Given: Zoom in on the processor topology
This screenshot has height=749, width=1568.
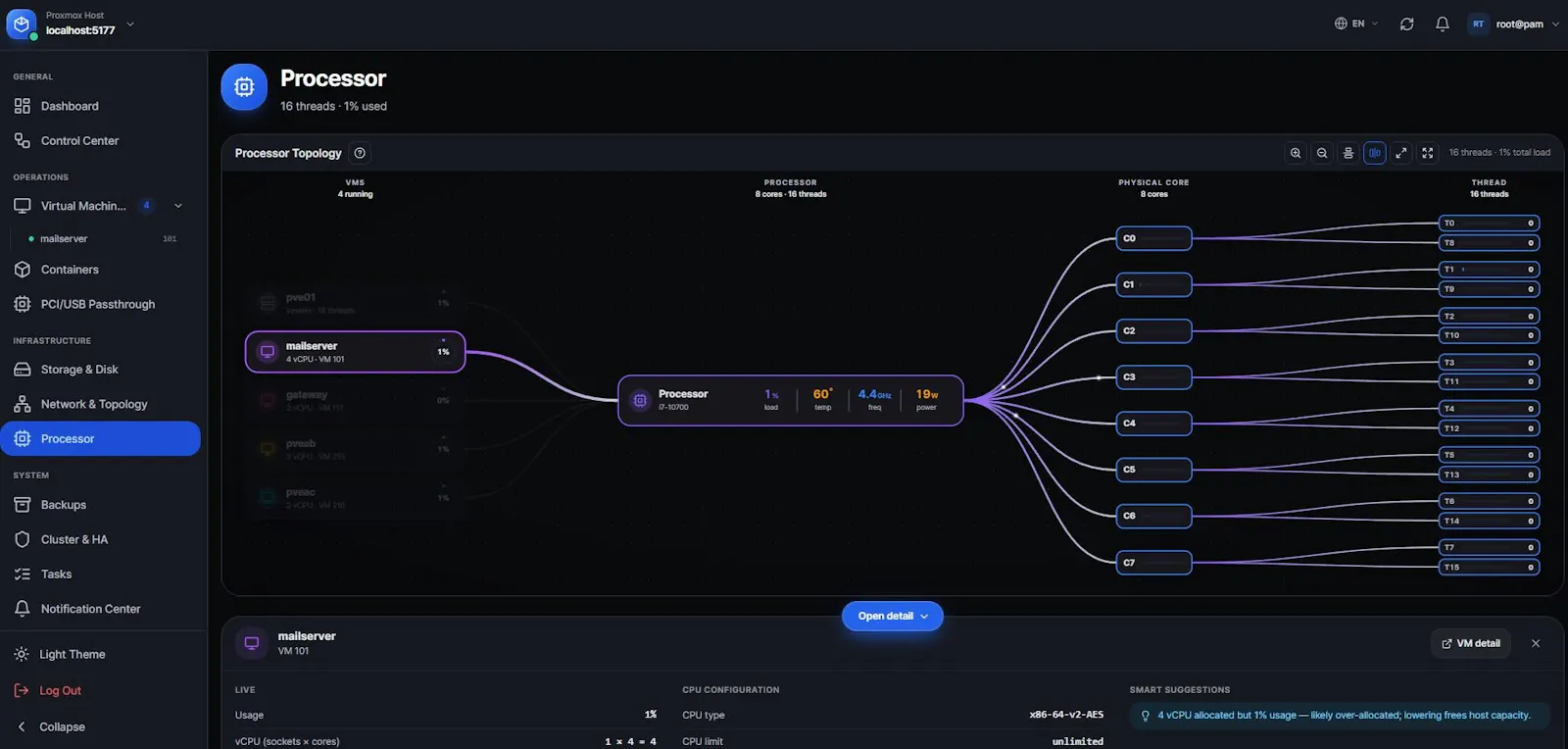Looking at the screenshot, I should tap(1296, 153).
